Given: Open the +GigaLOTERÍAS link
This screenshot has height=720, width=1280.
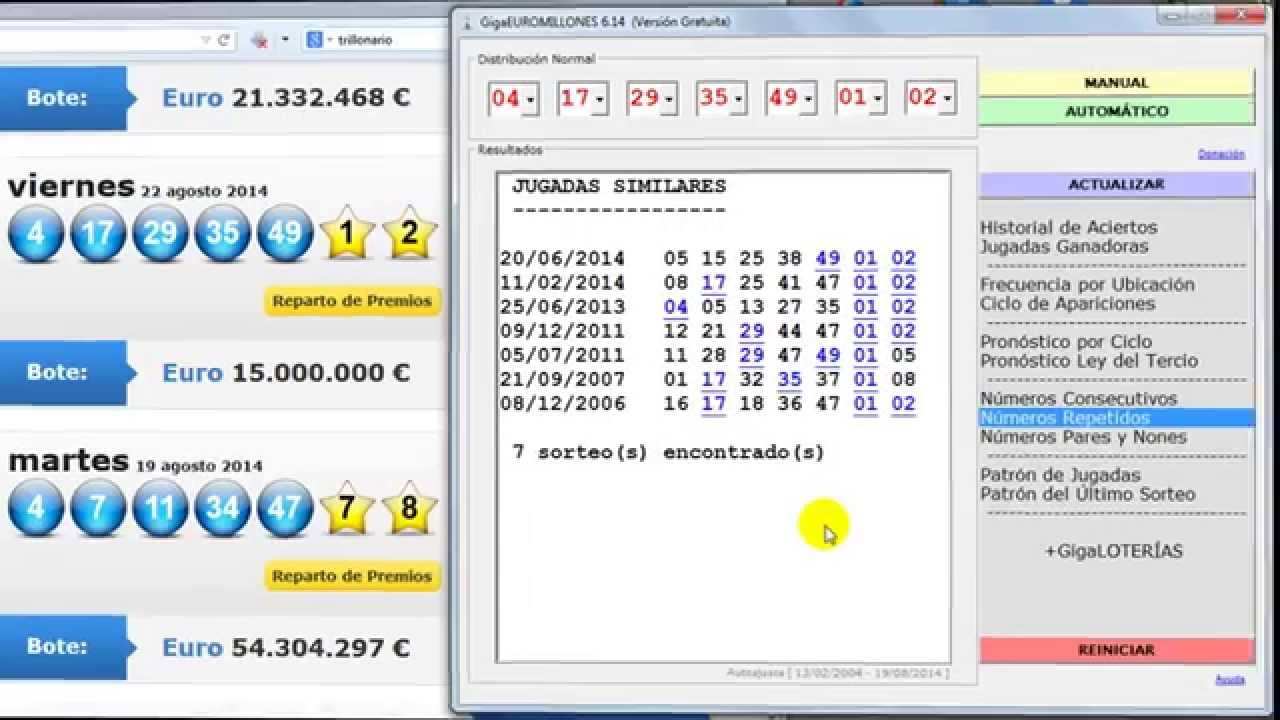Looking at the screenshot, I should click(x=1113, y=551).
